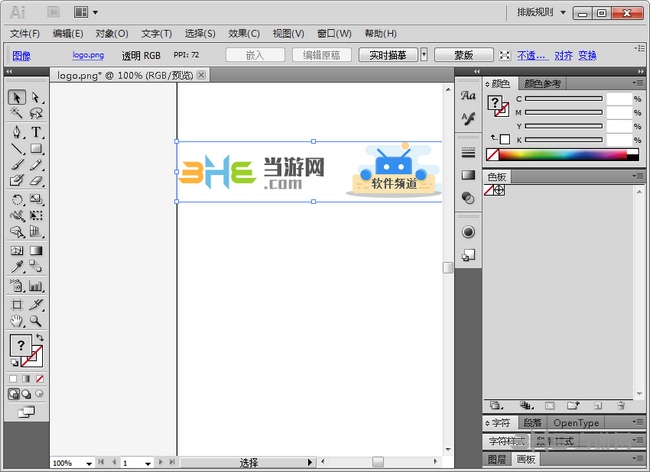Viewport: 650px width, 472px height.
Task: Click the K percentage input field
Action: (x=619, y=140)
